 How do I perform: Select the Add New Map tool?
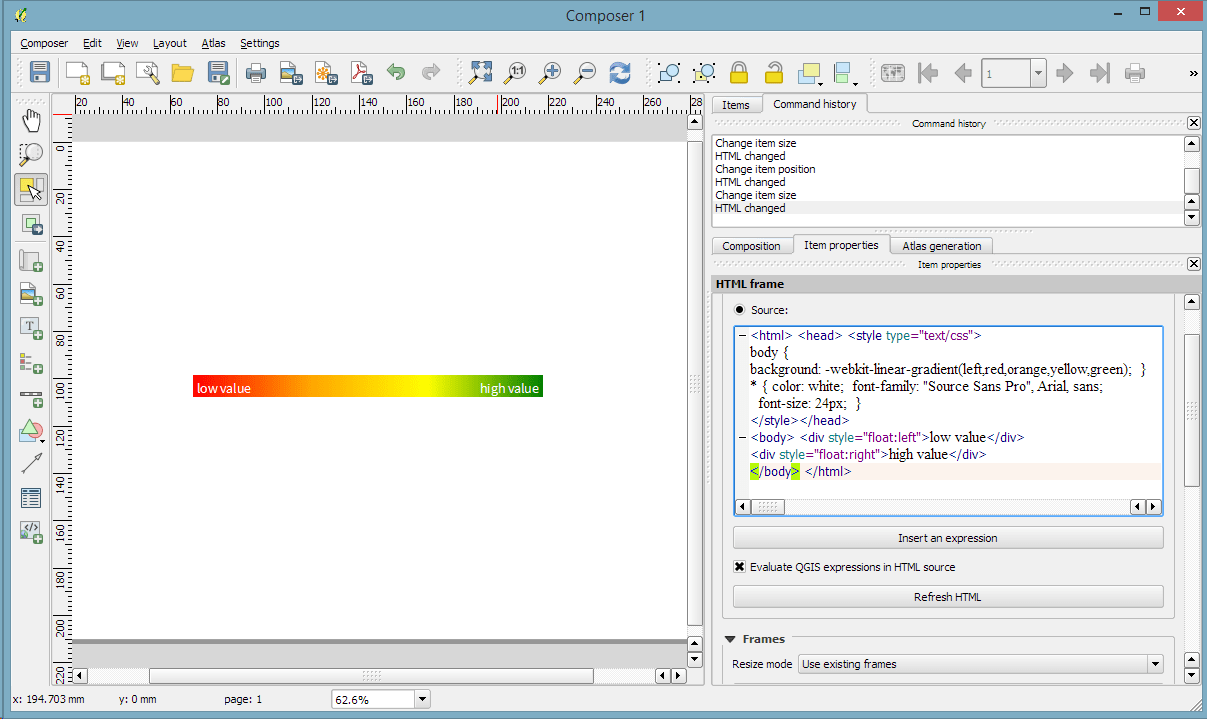(x=31, y=261)
